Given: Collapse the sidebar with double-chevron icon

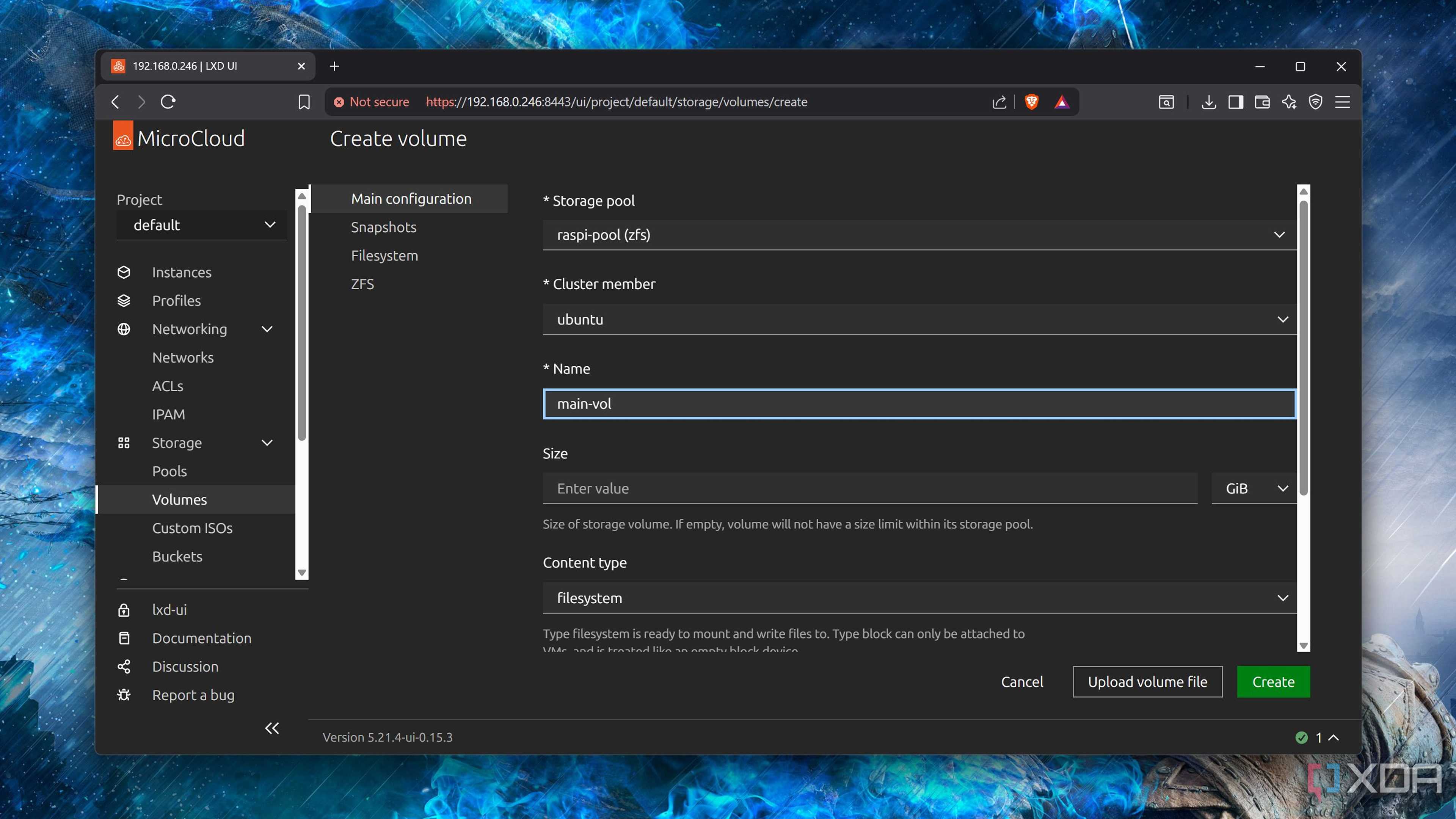Looking at the screenshot, I should click(272, 728).
